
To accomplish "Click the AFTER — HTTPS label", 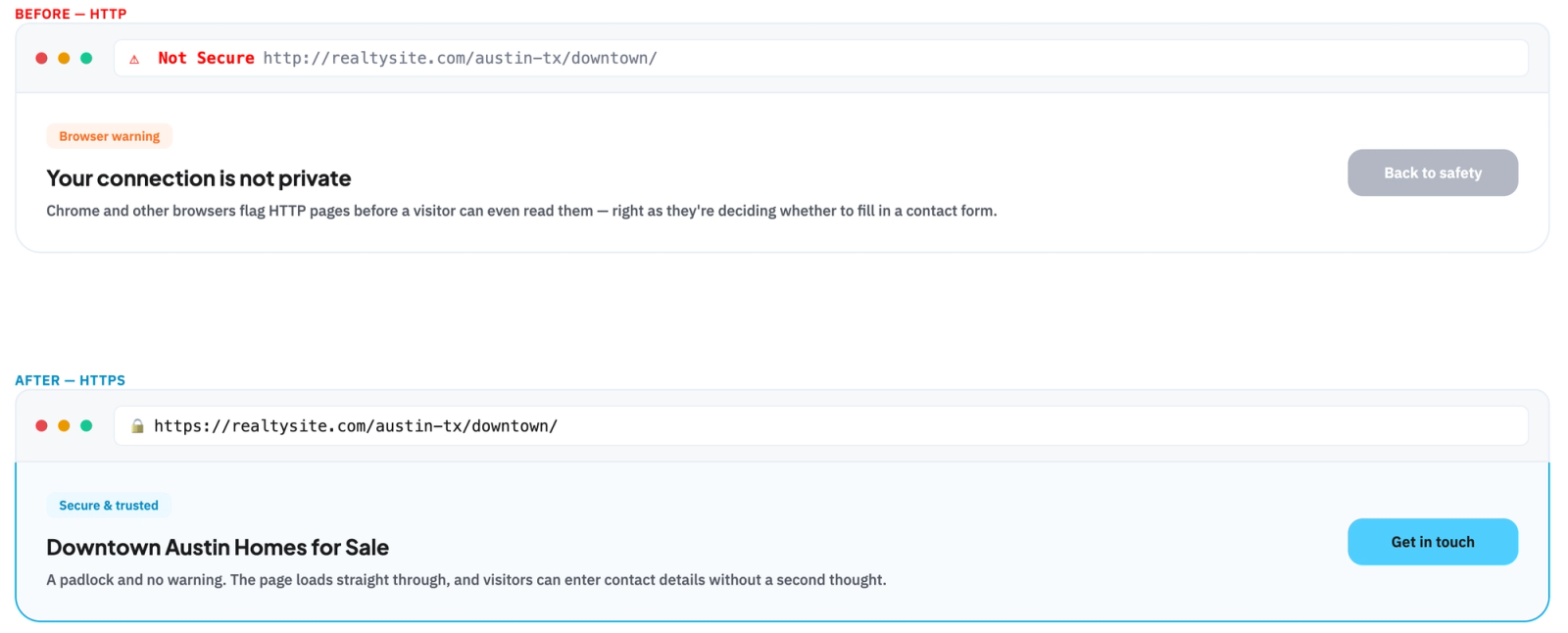I will (71, 380).
